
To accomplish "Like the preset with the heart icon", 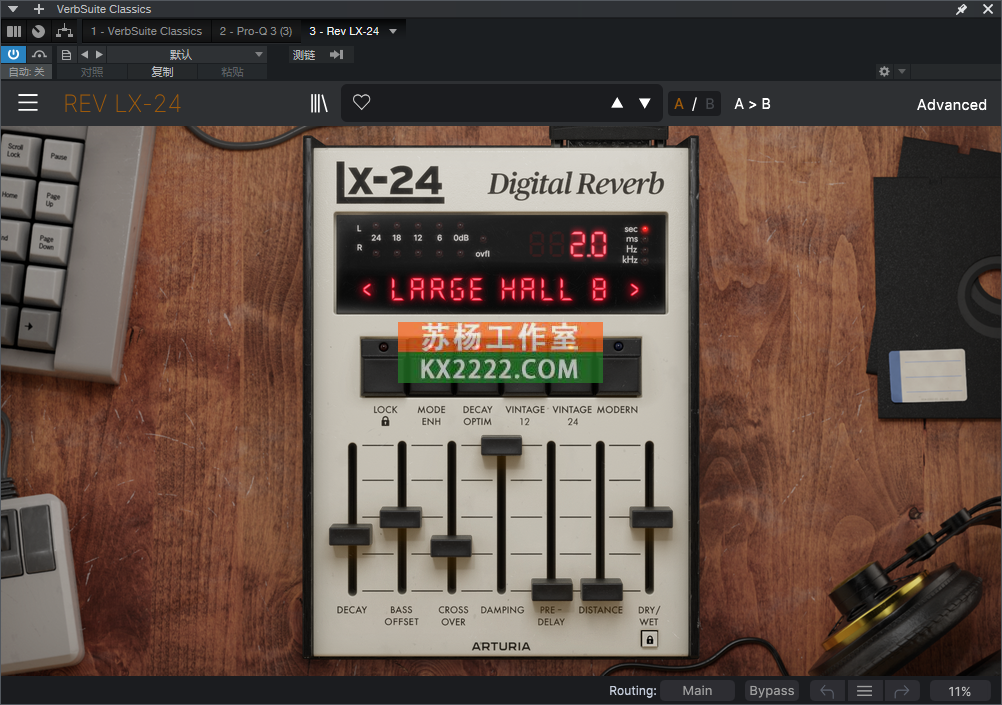I will click(x=362, y=102).
